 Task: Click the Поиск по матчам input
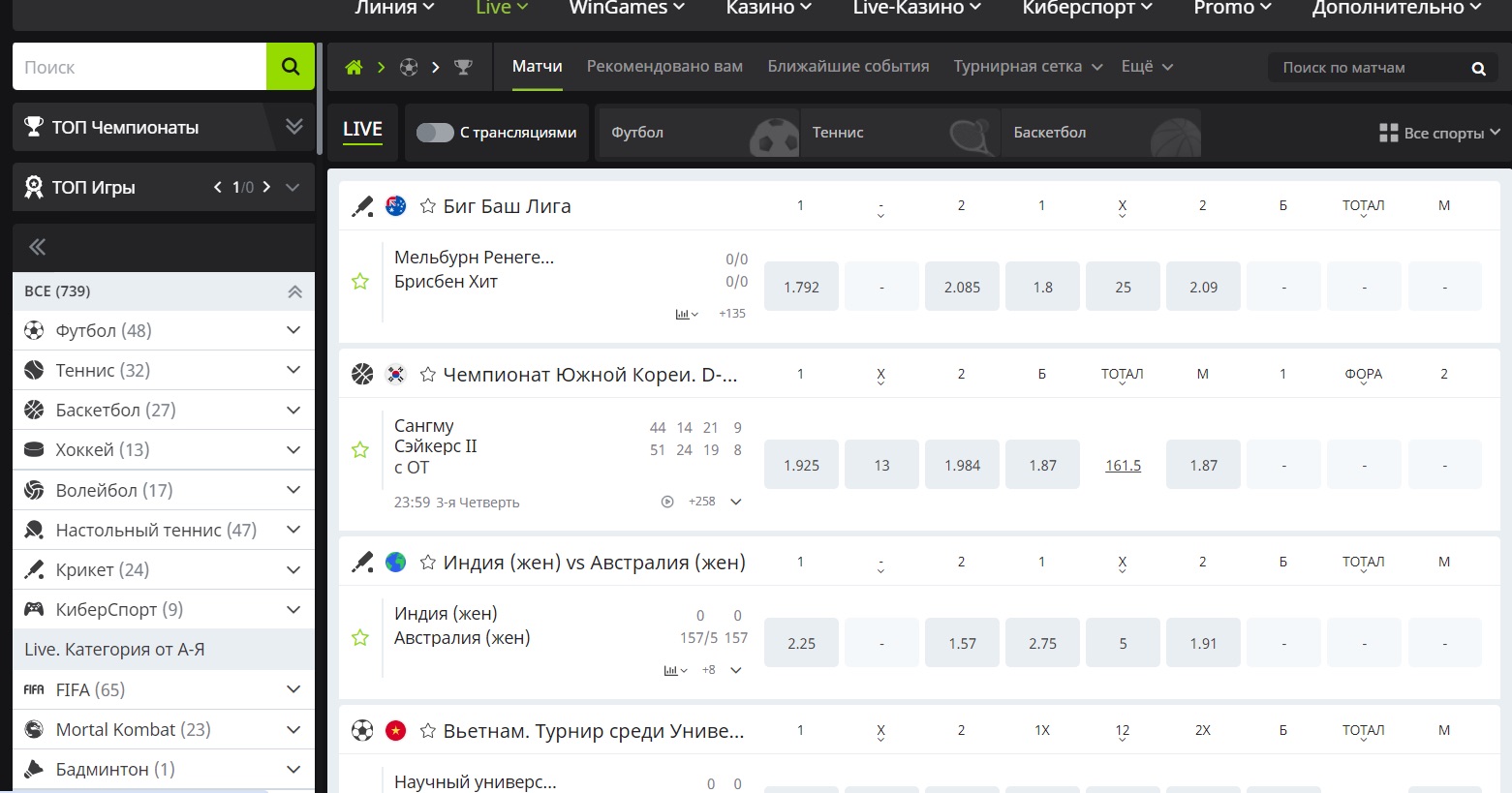[x=1366, y=68]
